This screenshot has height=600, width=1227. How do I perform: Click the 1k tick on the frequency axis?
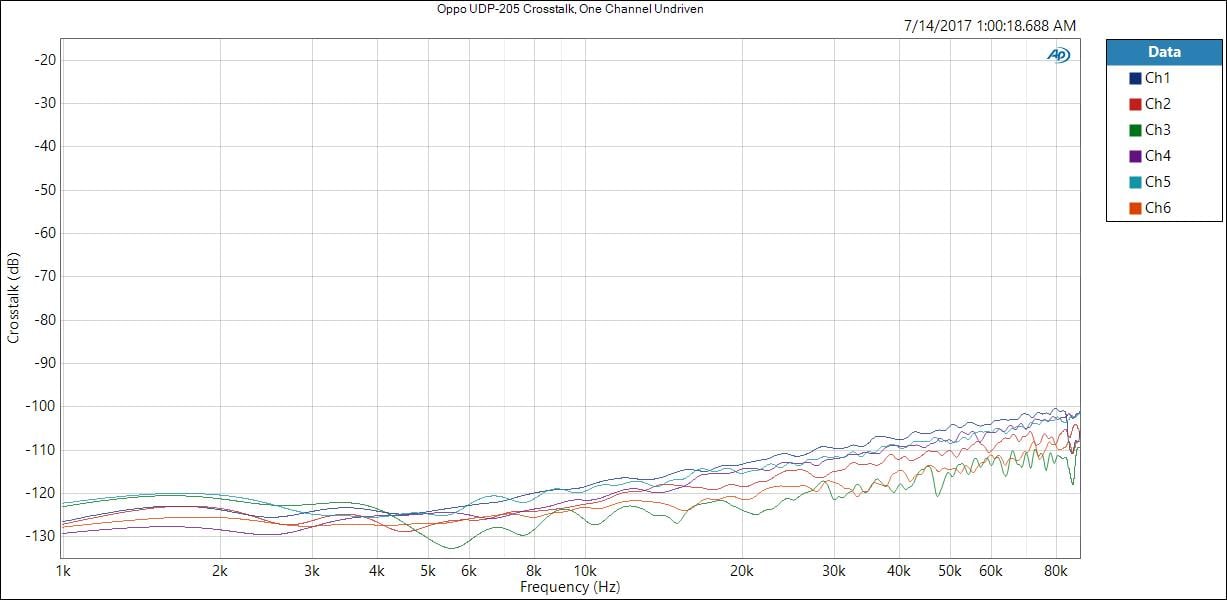pyautogui.click(x=62, y=572)
